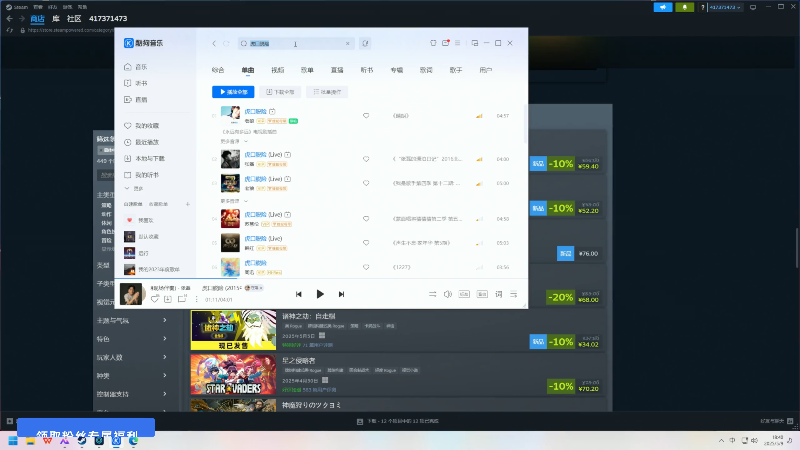
Task: Refresh the Kugou search results page
Action: [226, 43]
